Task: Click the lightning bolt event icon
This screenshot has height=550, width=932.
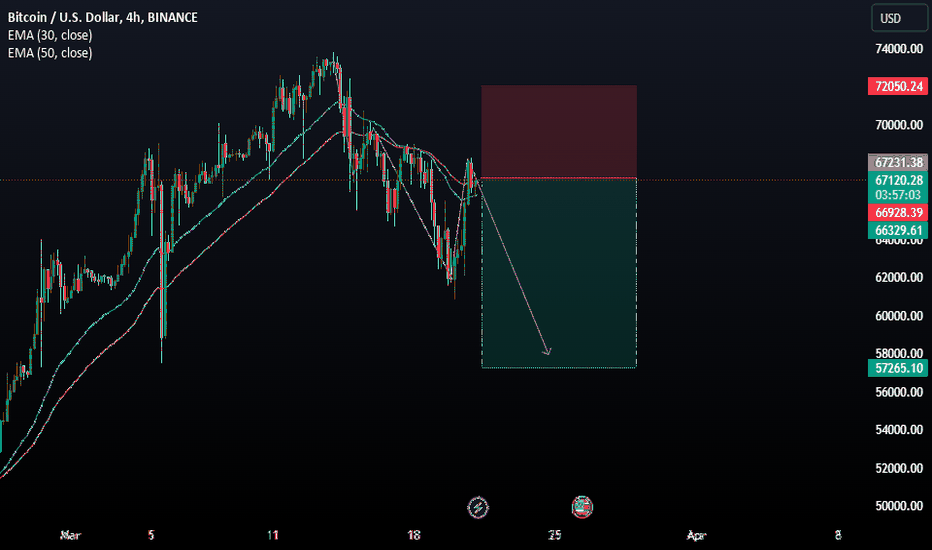Action: 478,507
